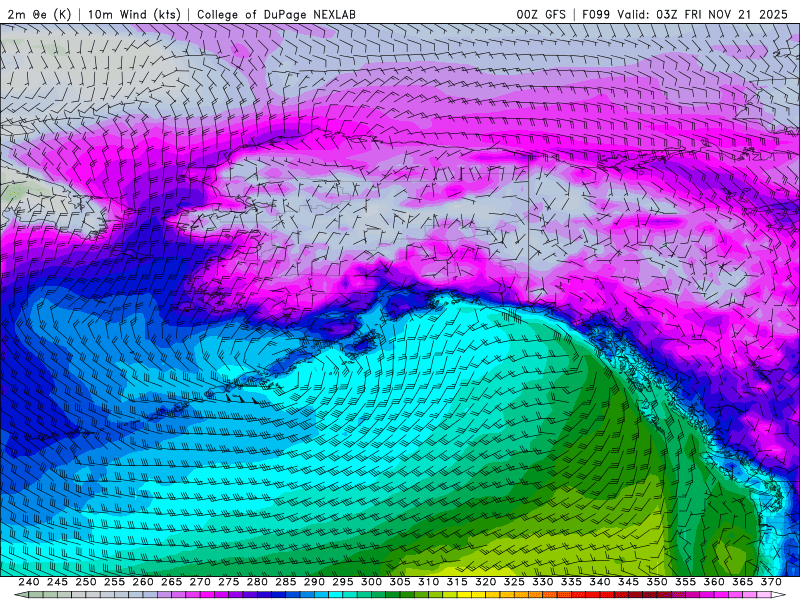Click the 355 scale label
The image size is (800, 600).
pyautogui.click(x=686, y=582)
